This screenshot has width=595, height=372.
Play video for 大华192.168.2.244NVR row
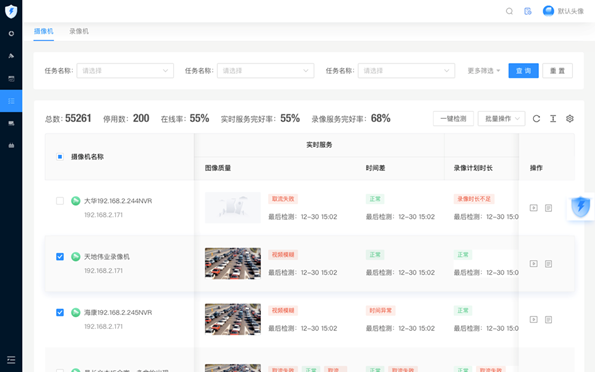(x=534, y=208)
